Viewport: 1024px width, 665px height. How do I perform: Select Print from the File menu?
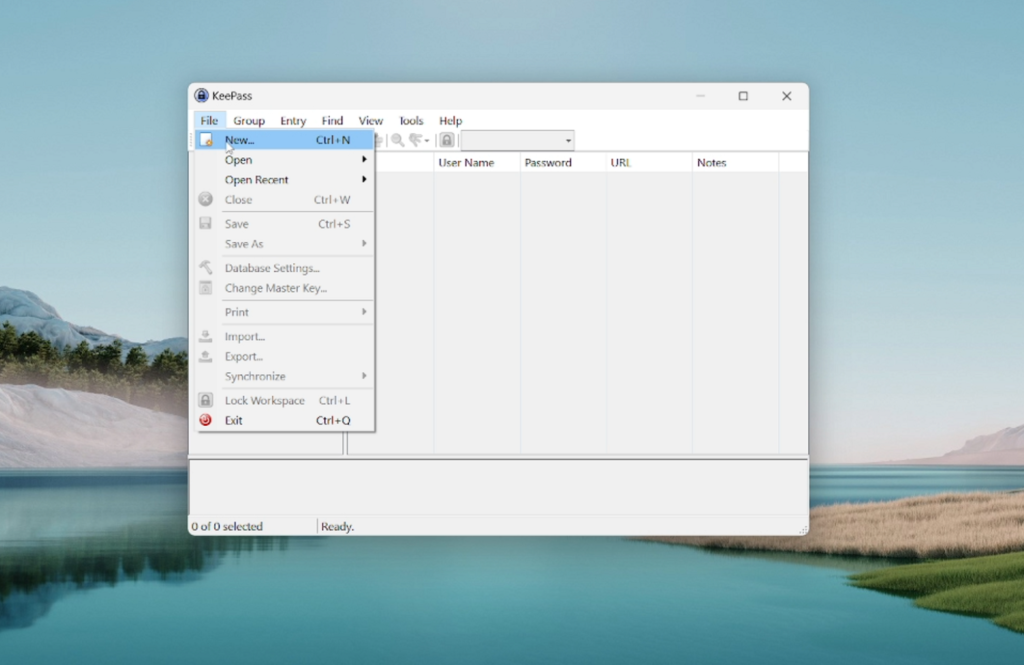237,312
